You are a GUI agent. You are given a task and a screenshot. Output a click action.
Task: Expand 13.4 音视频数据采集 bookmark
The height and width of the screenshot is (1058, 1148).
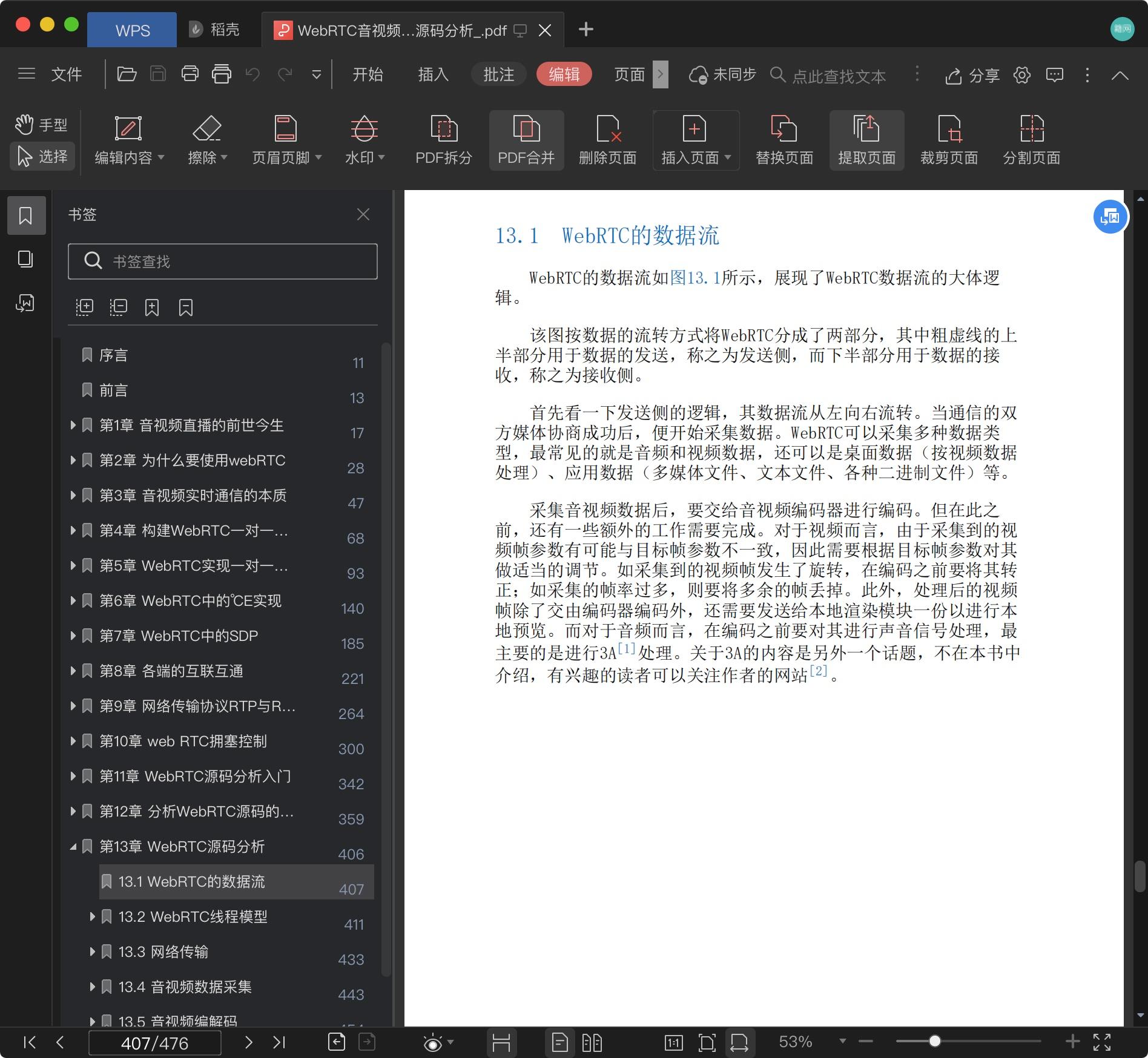(x=92, y=987)
